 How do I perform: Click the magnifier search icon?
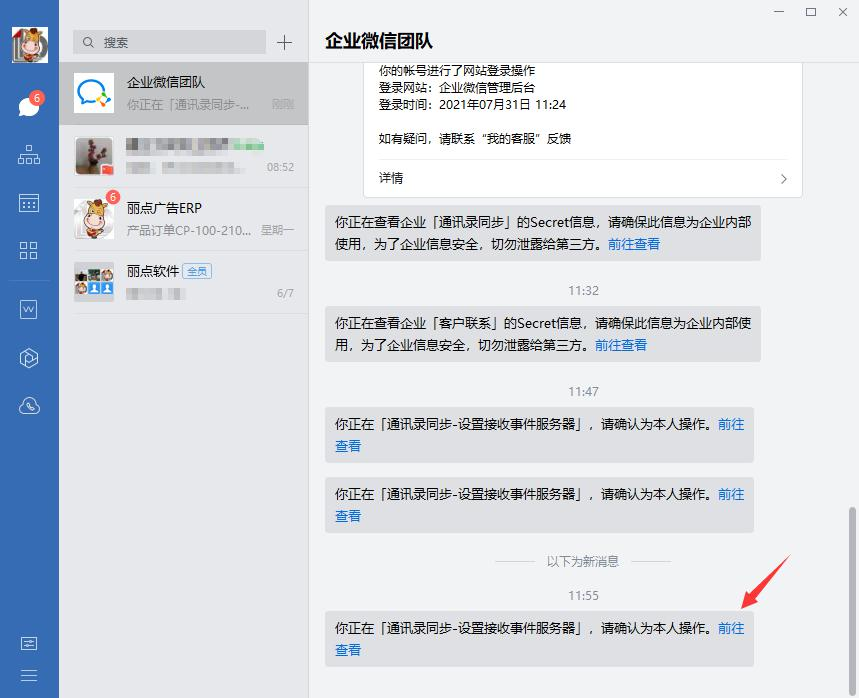(88, 42)
